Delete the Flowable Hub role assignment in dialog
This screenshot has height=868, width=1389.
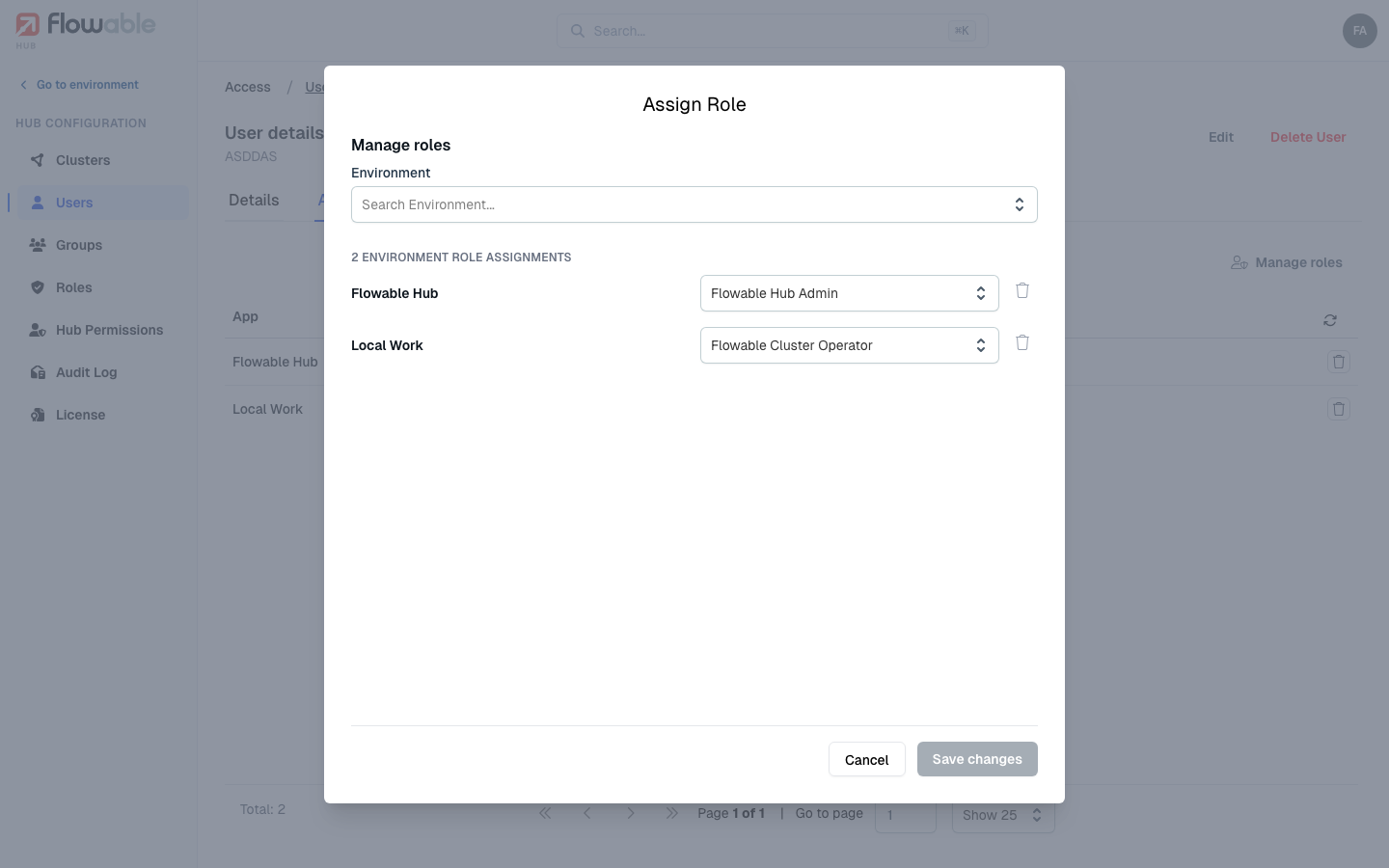pyautogui.click(x=1022, y=290)
